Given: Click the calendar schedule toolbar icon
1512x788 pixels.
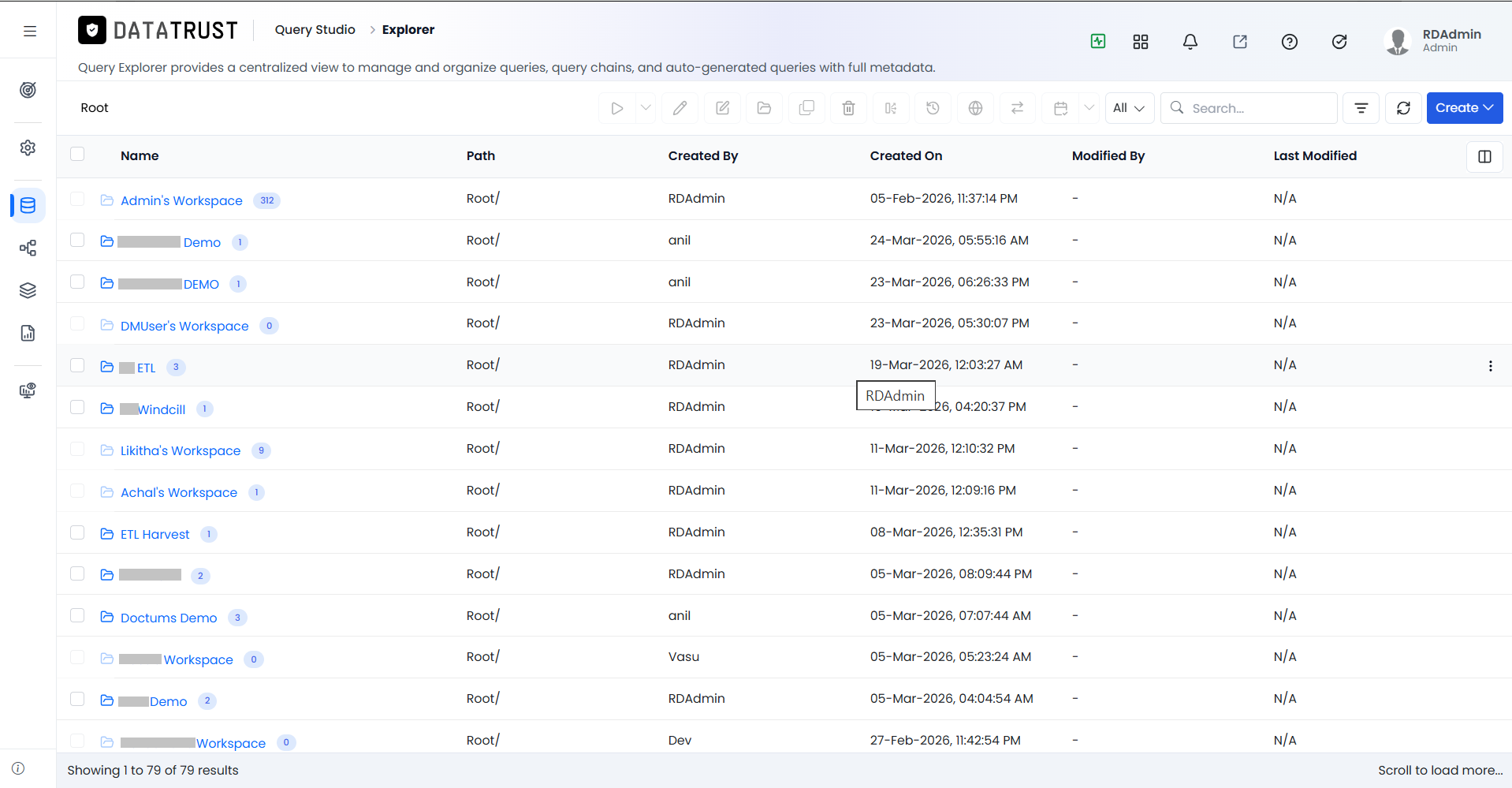Looking at the screenshot, I should click(1061, 108).
